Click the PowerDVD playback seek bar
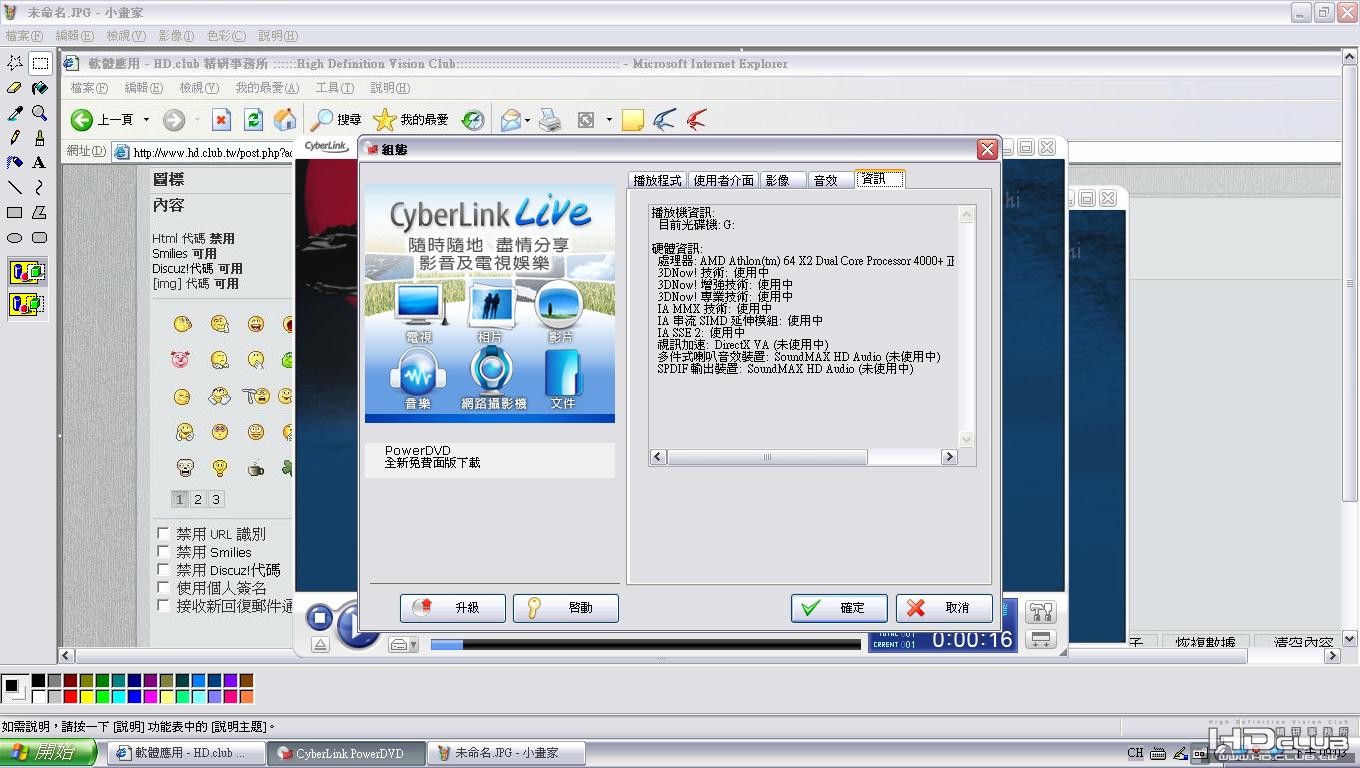The width and height of the screenshot is (1360, 768). pyautogui.click(x=645, y=645)
